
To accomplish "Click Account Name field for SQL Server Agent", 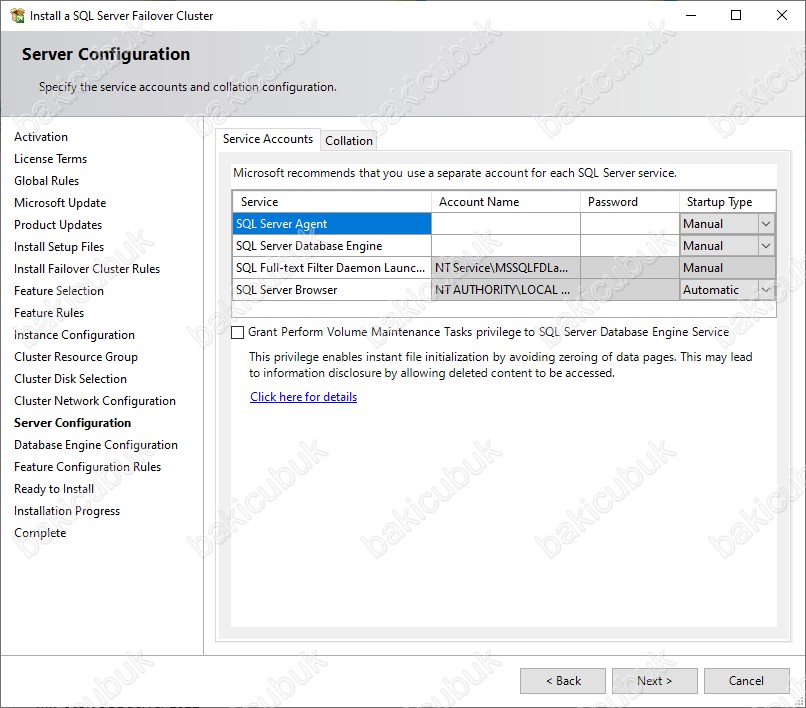I will coord(506,224).
